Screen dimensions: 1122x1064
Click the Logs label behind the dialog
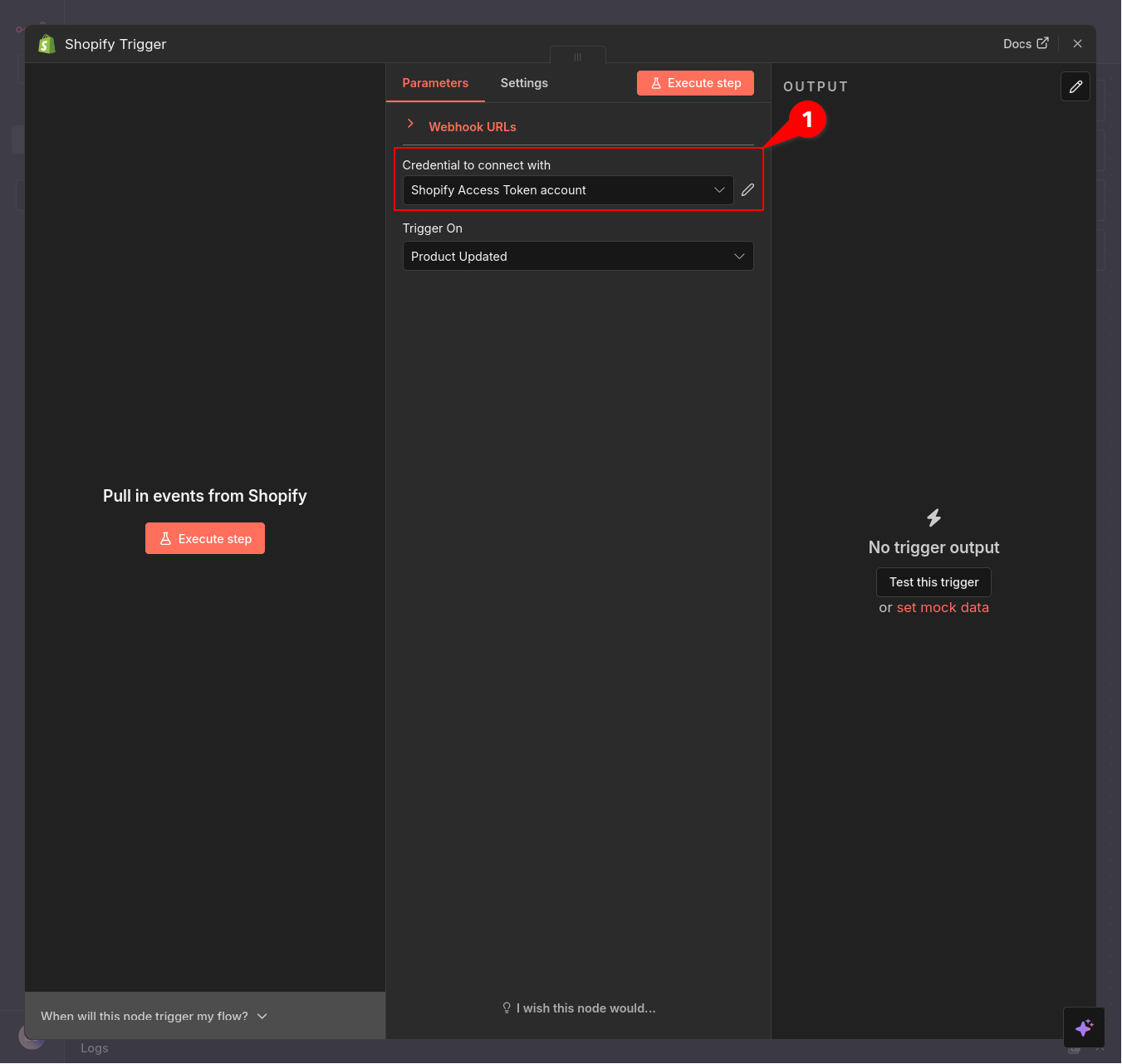(x=95, y=1048)
